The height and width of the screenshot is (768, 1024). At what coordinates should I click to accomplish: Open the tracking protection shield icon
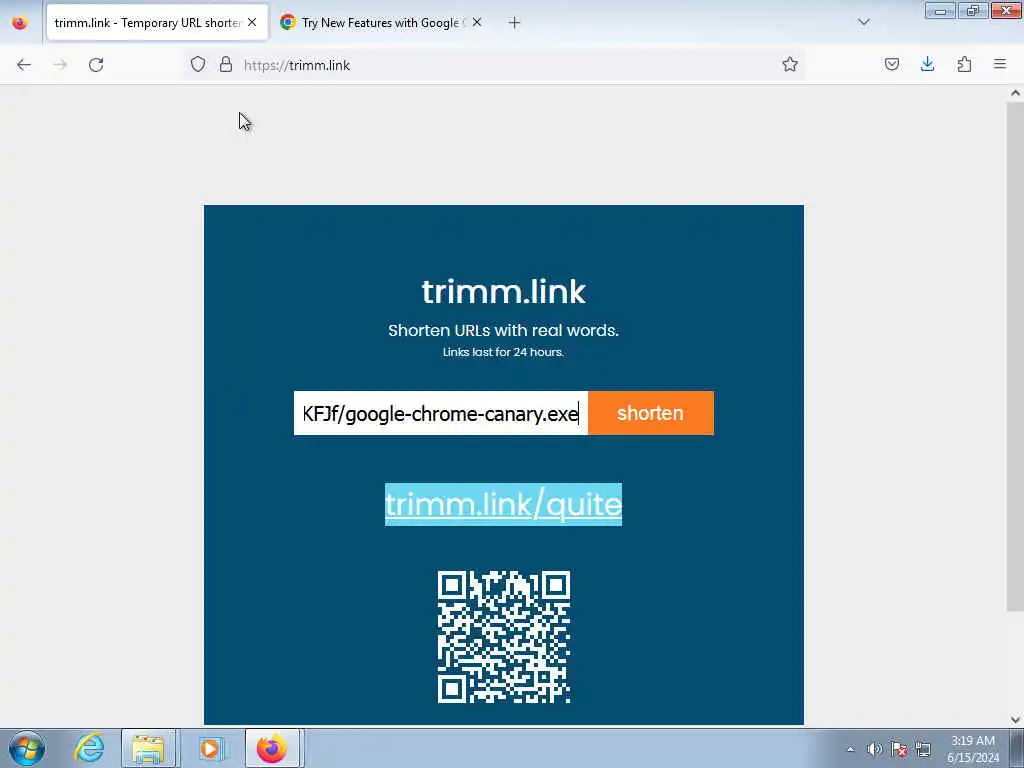point(198,64)
